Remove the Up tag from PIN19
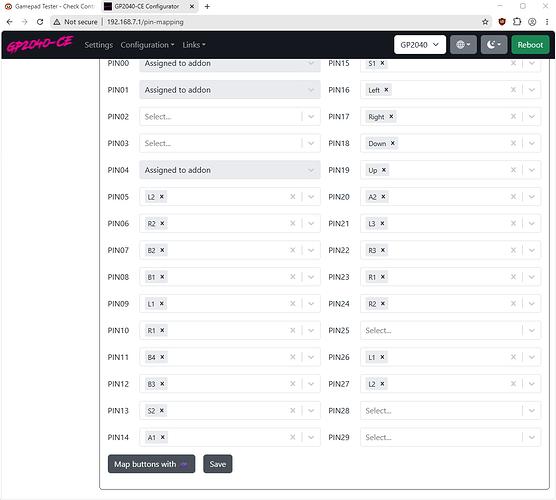This screenshot has width=556, height=500. coord(384,170)
